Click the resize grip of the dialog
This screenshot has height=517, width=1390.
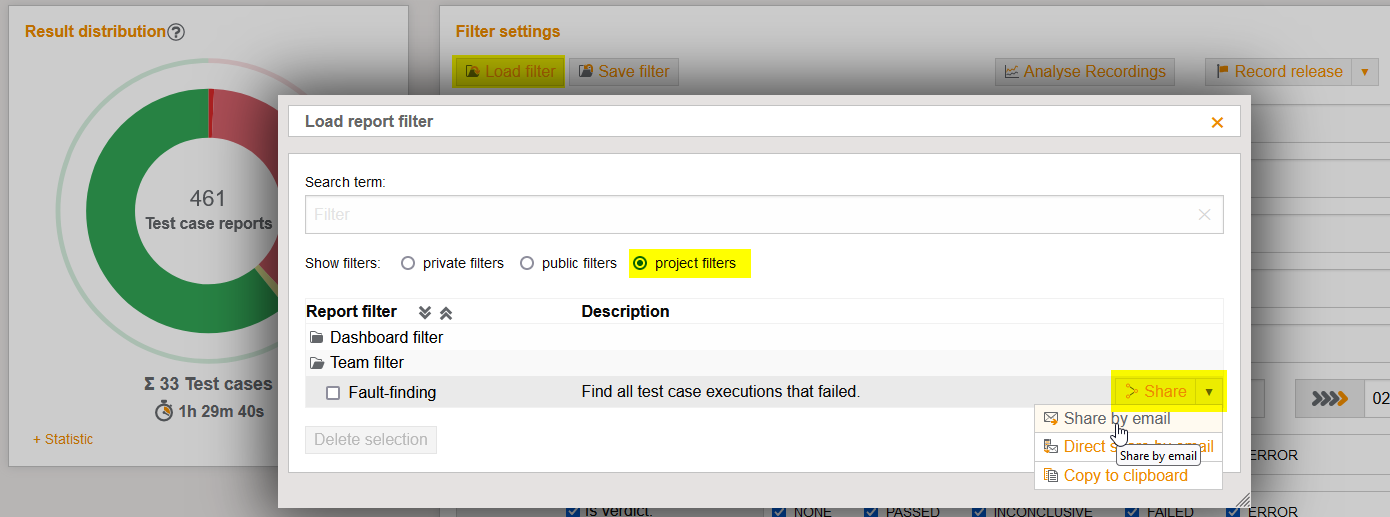1242,499
